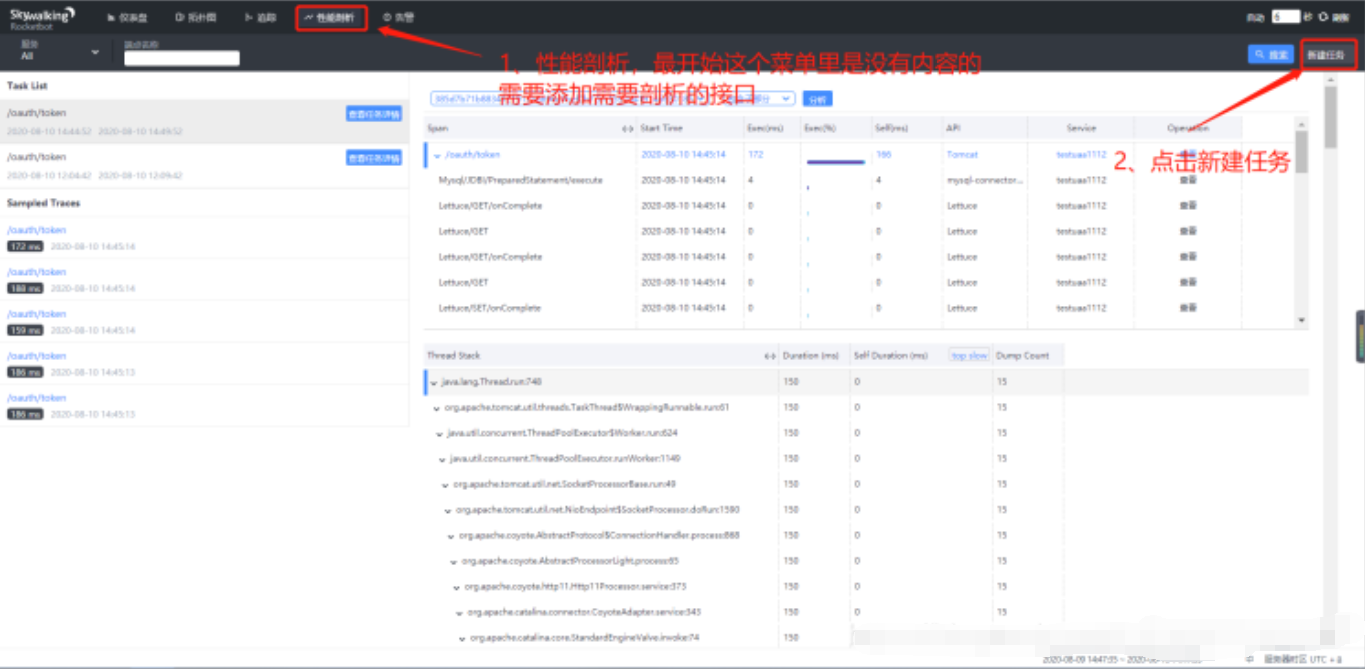Open the 188 ms sampled trace
The width and height of the screenshot is (1367, 669).
tap(204, 280)
